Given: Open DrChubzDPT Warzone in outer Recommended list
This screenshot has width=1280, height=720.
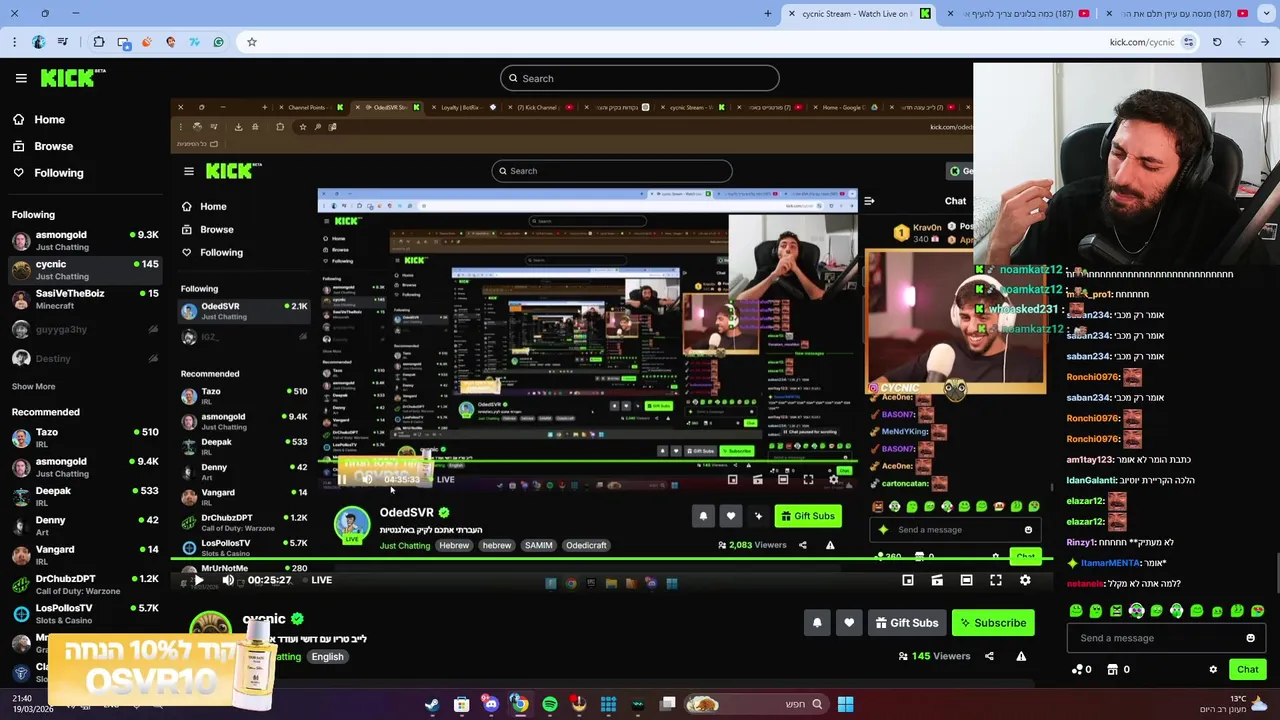Looking at the screenshot, I should click(85, 584).
